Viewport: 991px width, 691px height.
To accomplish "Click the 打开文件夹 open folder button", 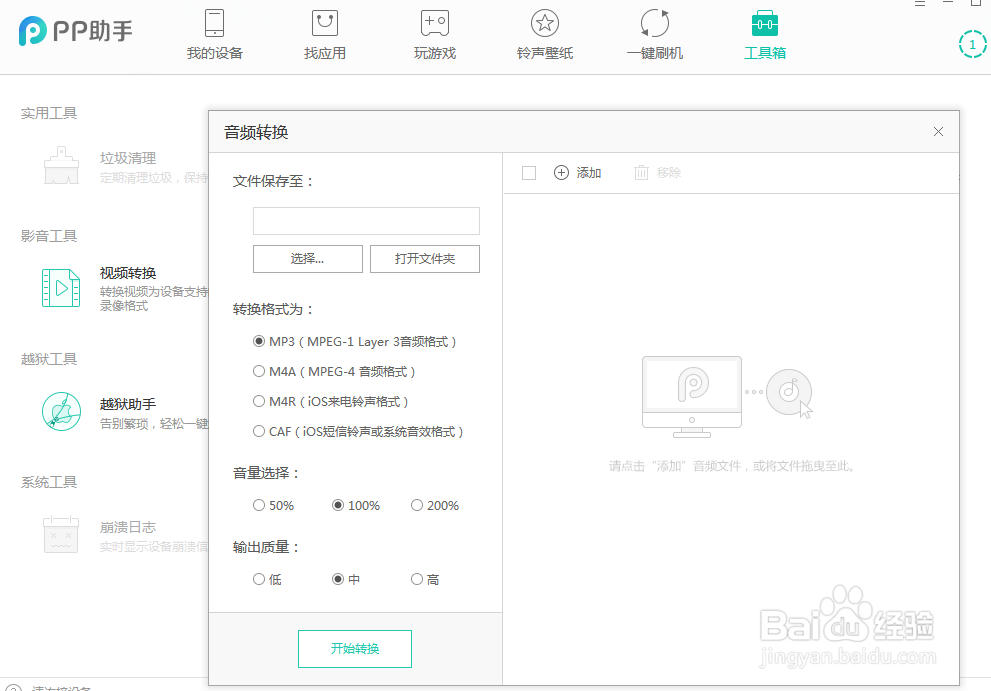I will 424,258.
